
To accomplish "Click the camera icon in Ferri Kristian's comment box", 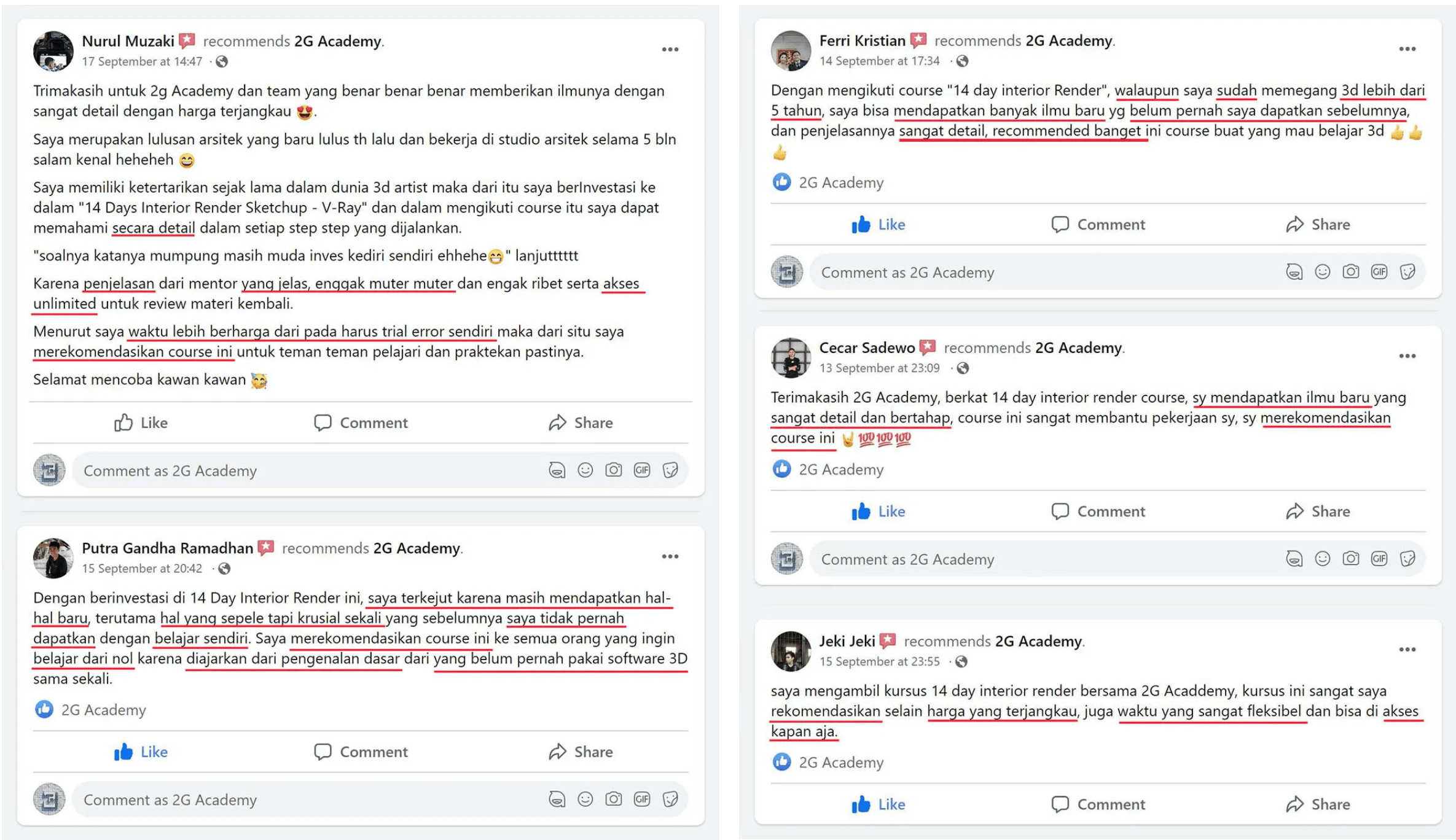I will click(x=1350, y=271).
